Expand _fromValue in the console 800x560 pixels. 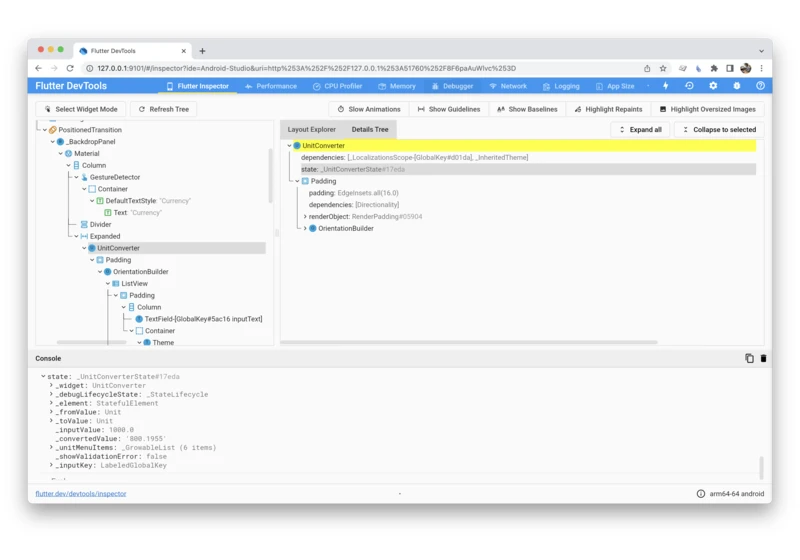[x=51, y=412]
